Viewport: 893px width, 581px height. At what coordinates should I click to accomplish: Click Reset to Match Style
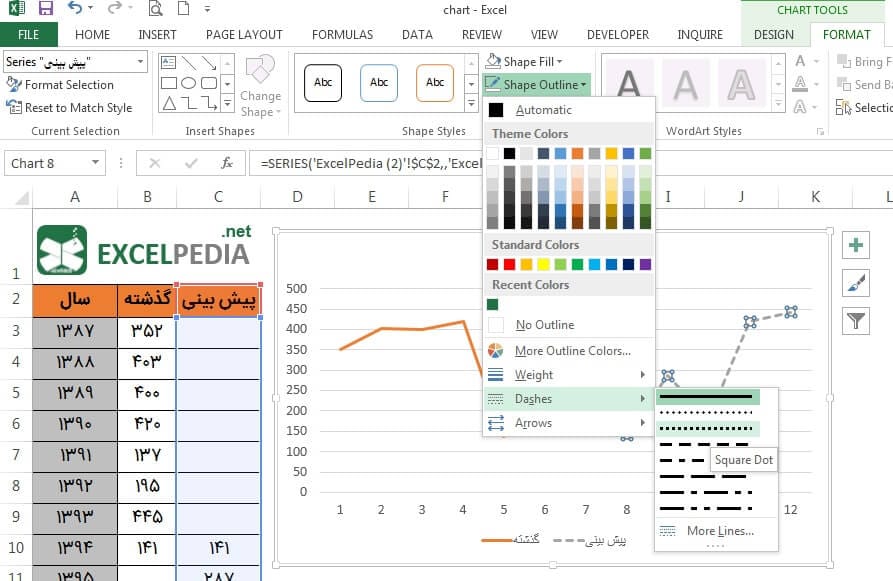(x=69, y=108)
